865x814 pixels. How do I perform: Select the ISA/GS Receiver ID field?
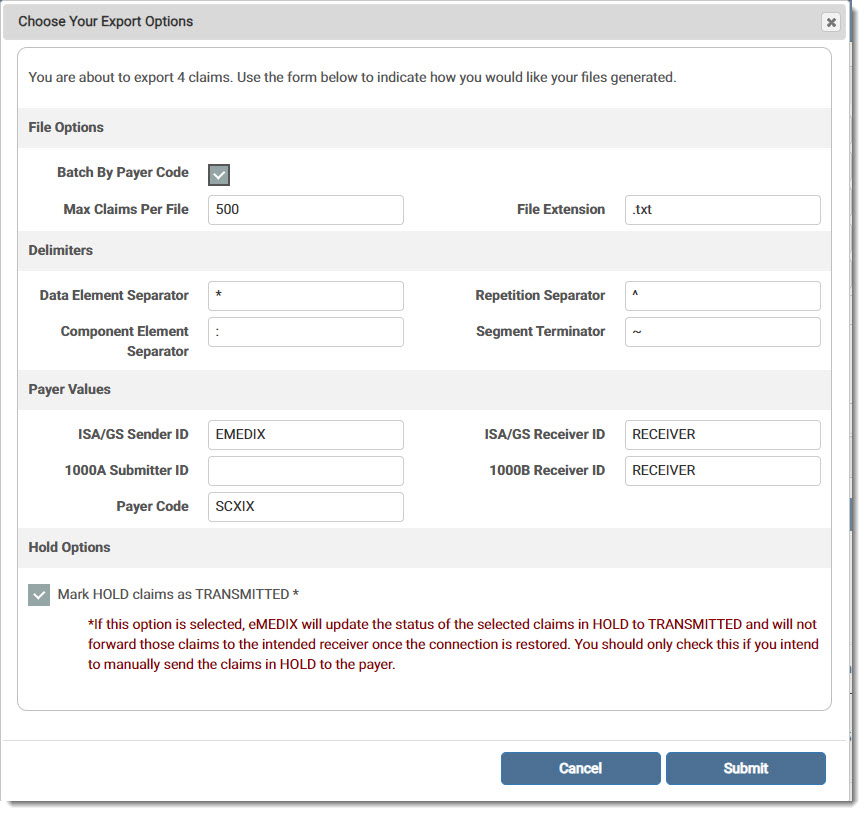723,435
